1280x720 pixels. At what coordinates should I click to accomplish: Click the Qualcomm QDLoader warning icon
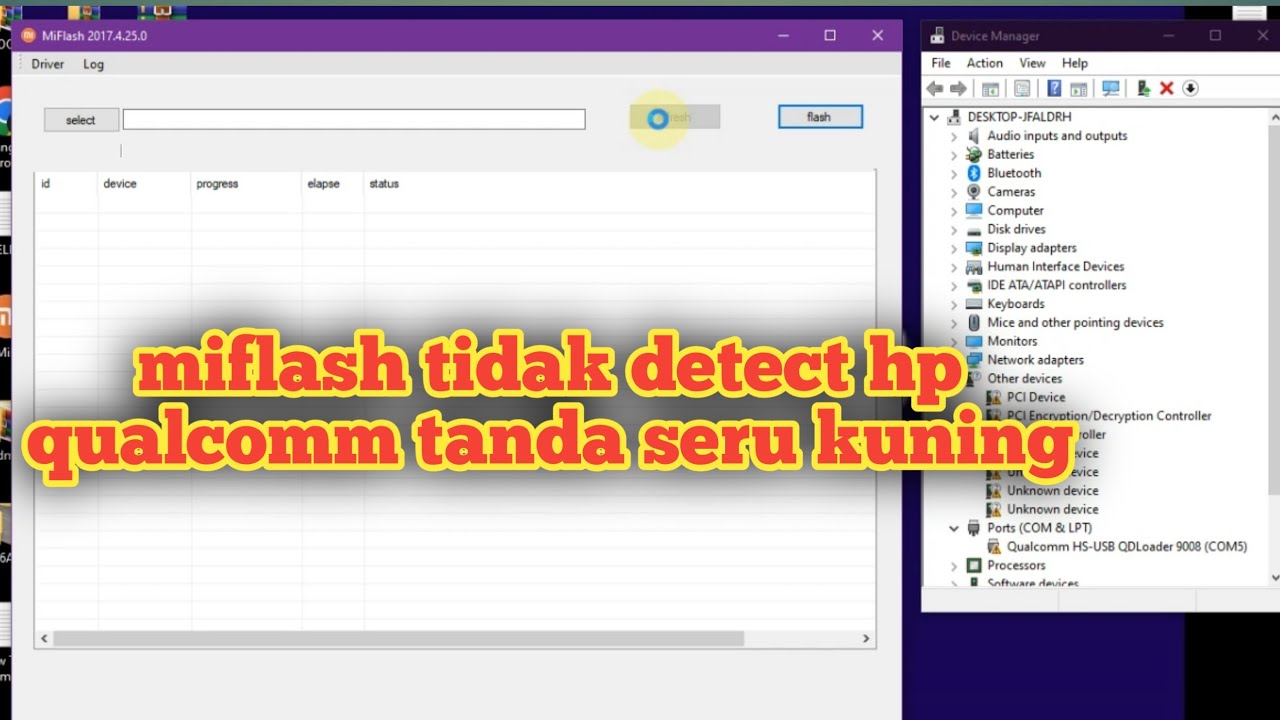pos(993,547)
